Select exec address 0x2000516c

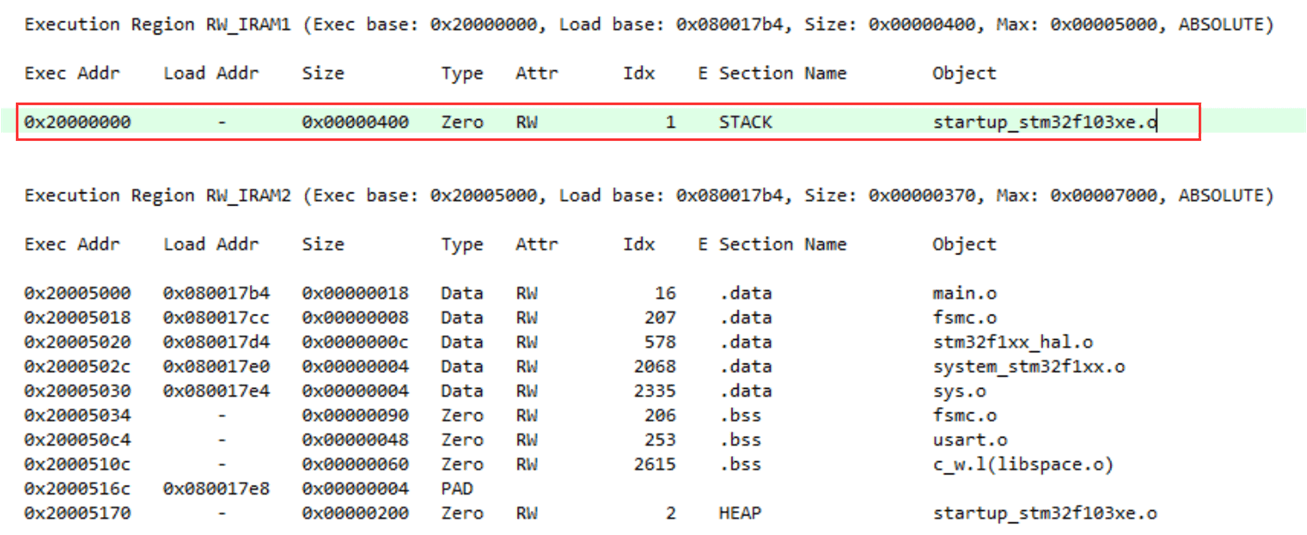point(77,489)
